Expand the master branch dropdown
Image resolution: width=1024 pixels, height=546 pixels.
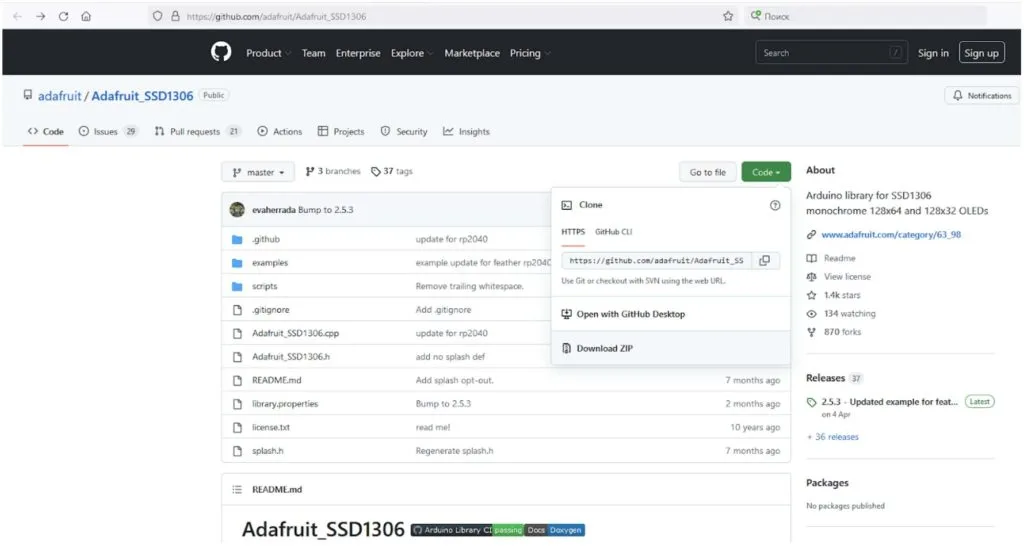tap(258, 172)
